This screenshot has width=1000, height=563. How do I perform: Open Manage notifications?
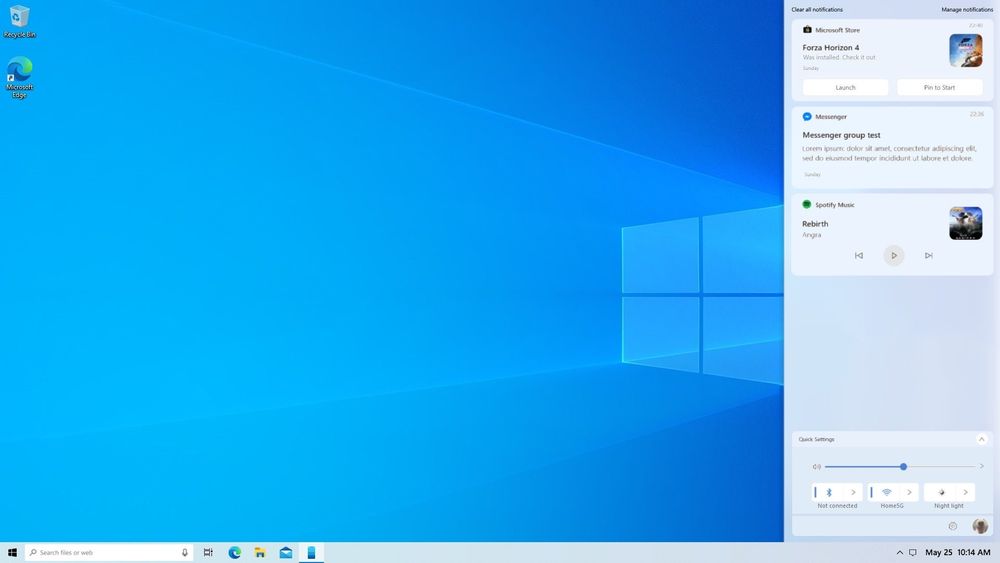click(x=967, y=10)
